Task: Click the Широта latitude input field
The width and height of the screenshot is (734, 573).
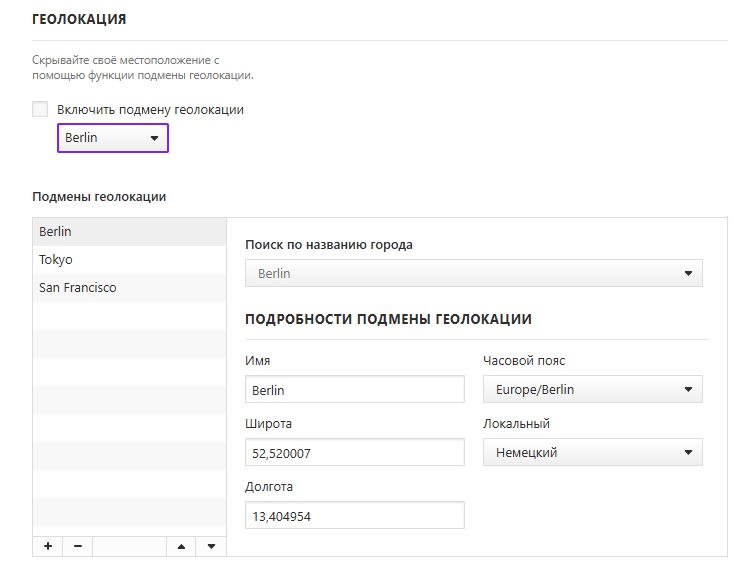Action: (x=354, y=453)
